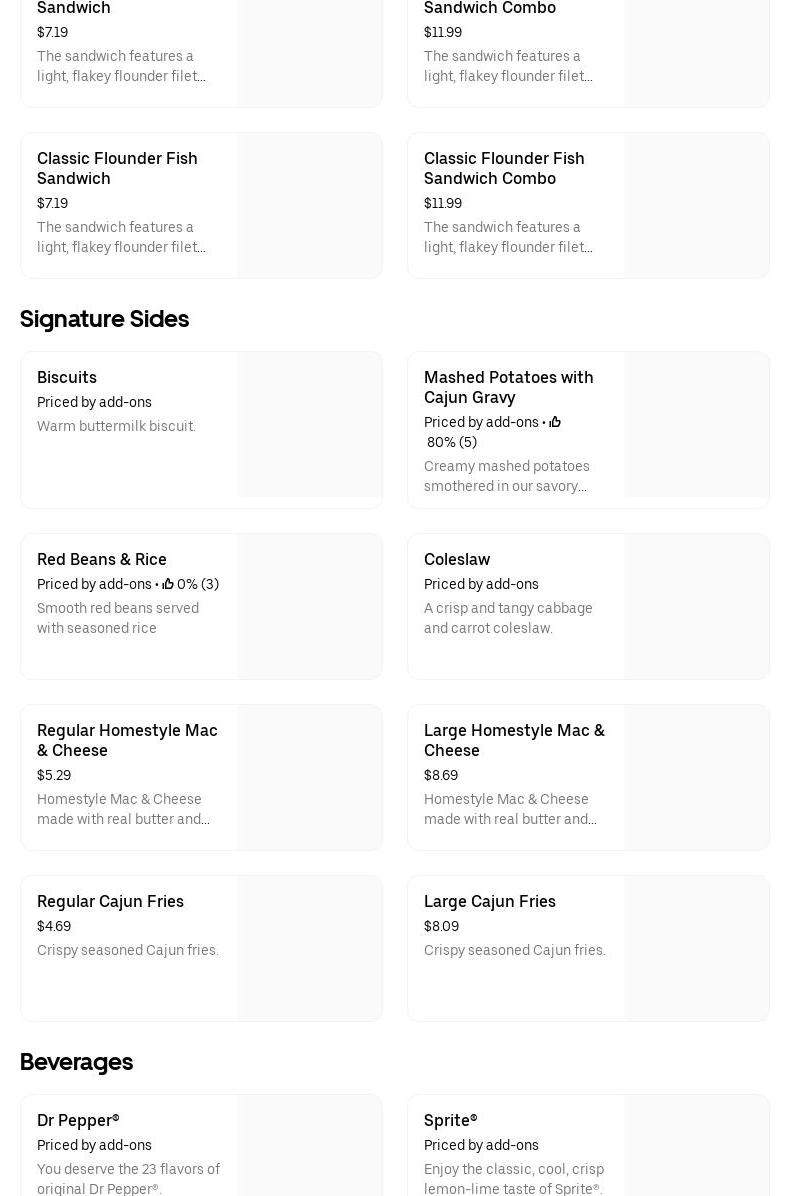
Task: Choose the Coleslaw side
Action: pyautogui.click(x=457, y=559)
